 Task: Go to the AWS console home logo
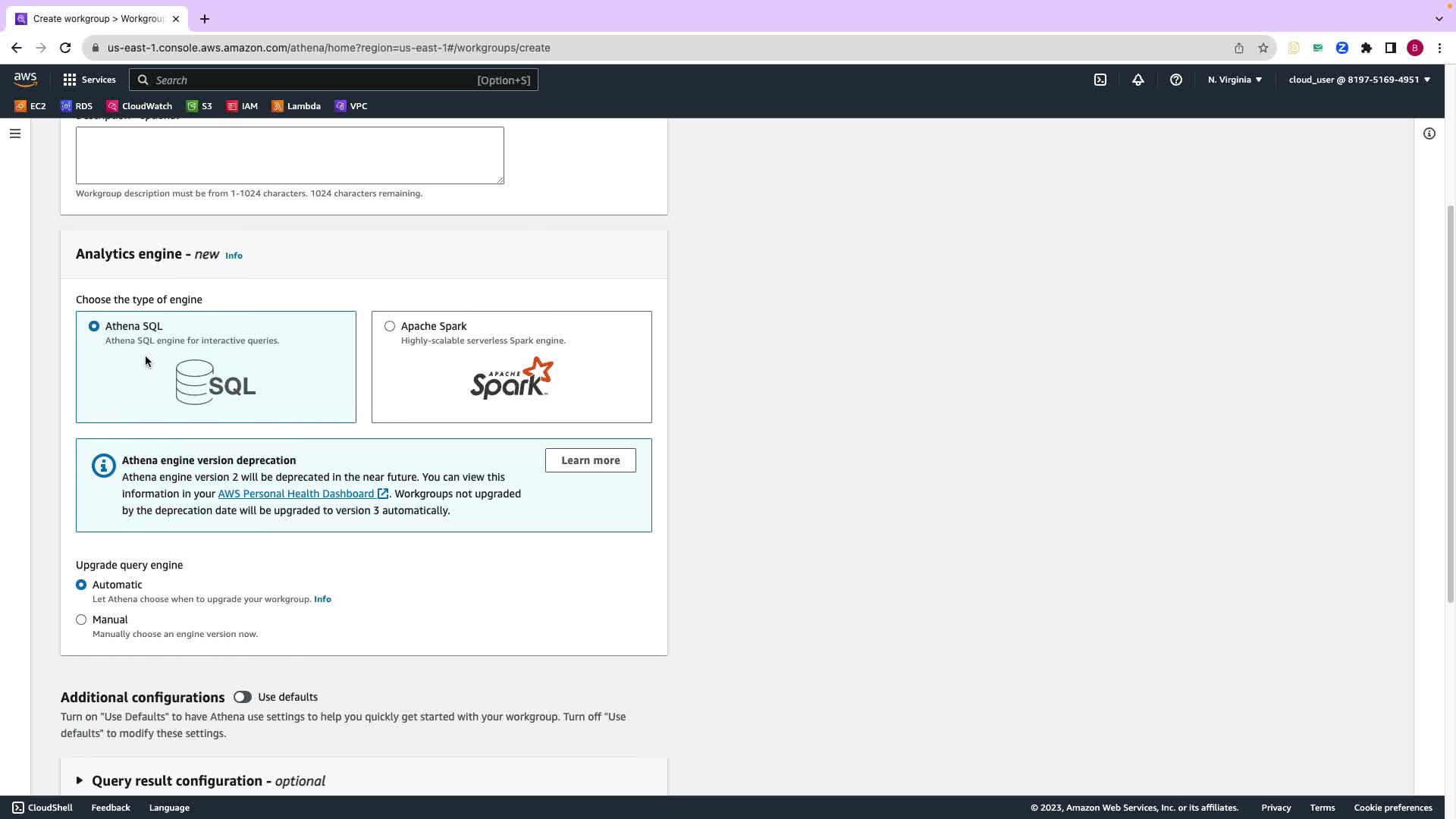(25, 80)
